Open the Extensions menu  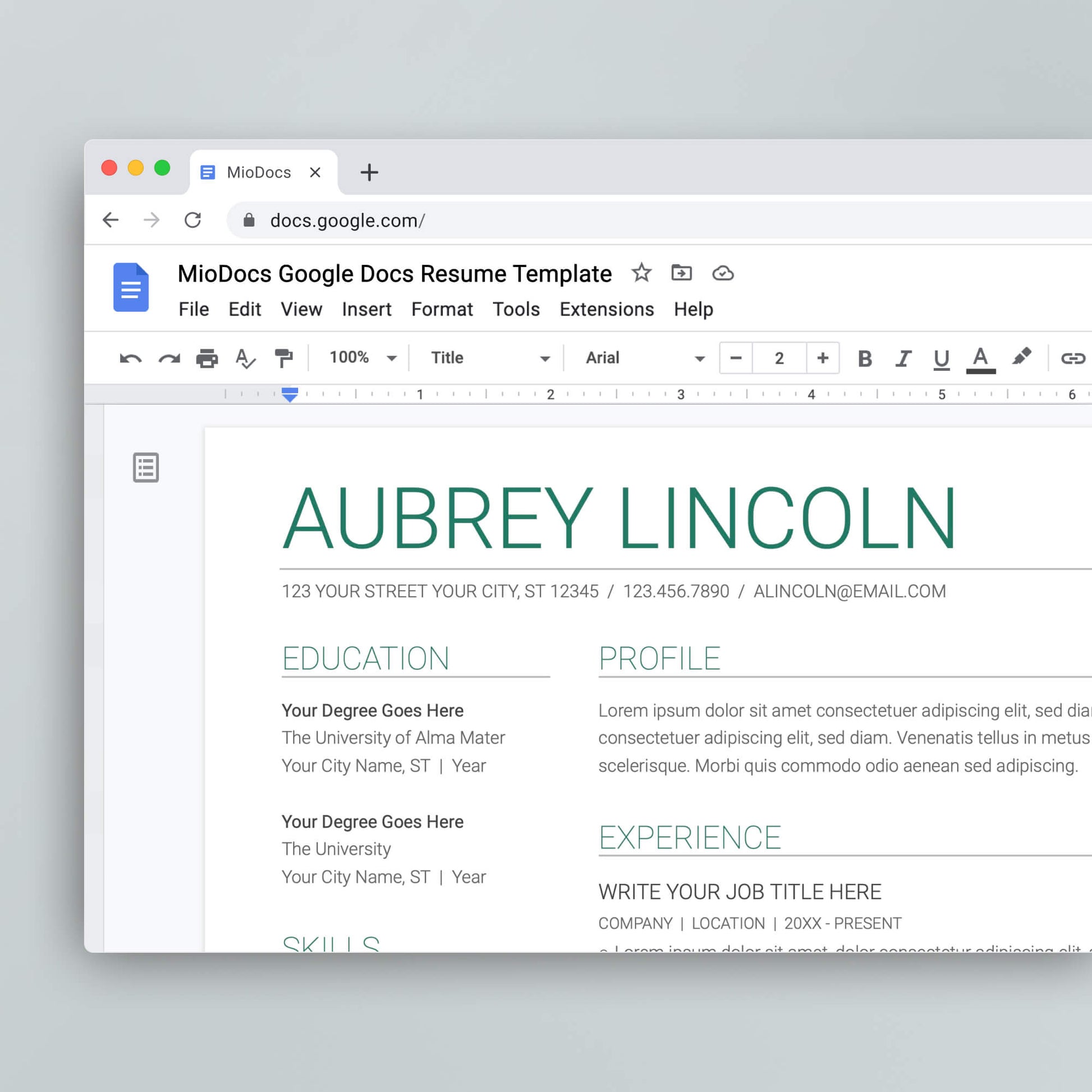606,309
